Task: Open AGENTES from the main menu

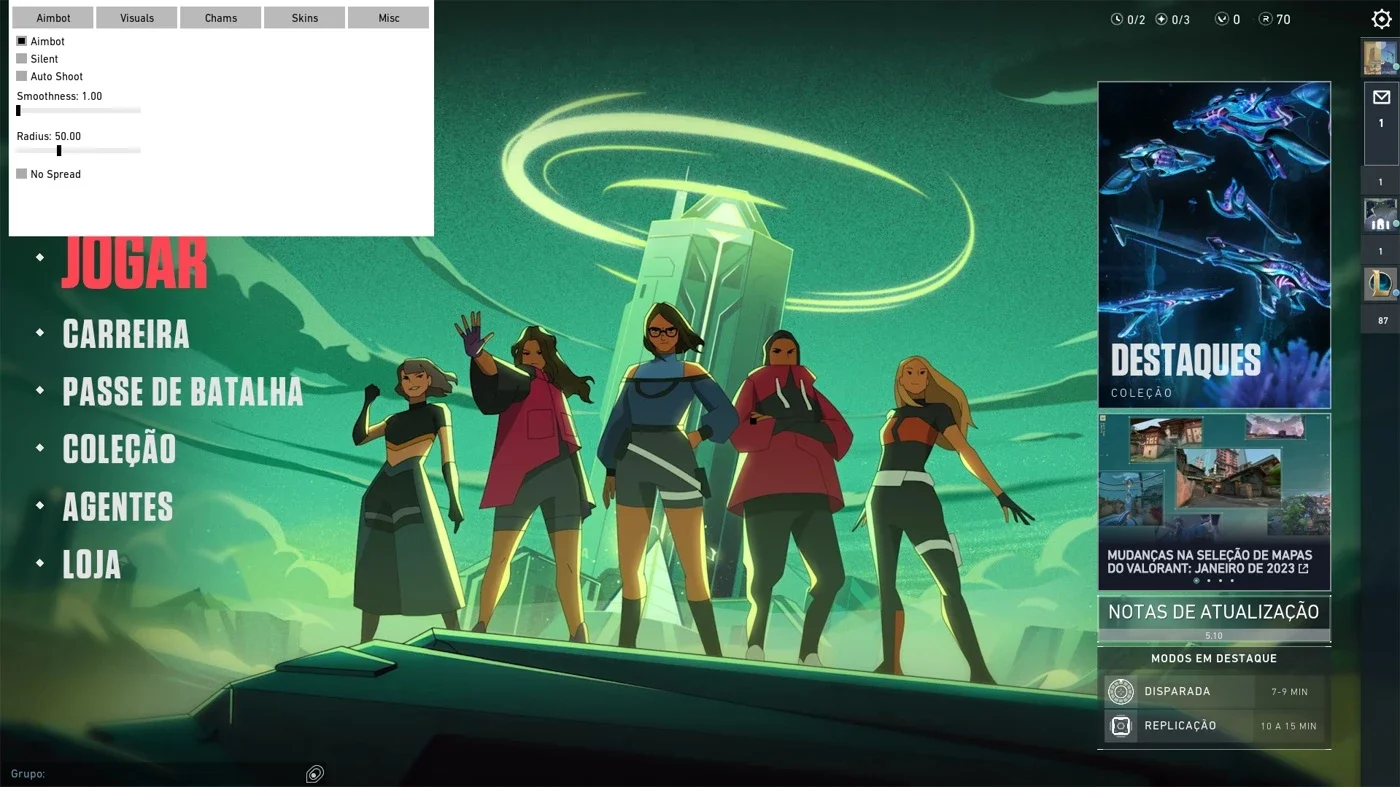Action: tap(118, 507)
